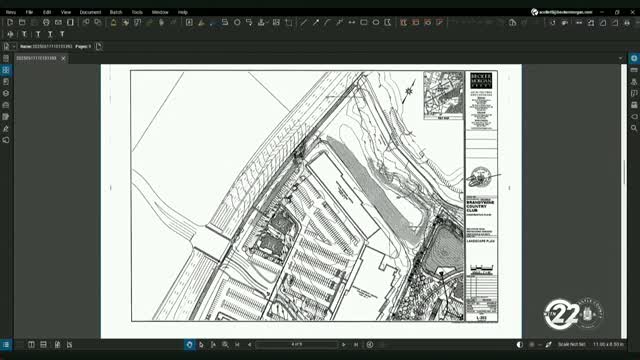640x360 pixels.
Task: Open the Revu menu
Action: tap(11, 12)
